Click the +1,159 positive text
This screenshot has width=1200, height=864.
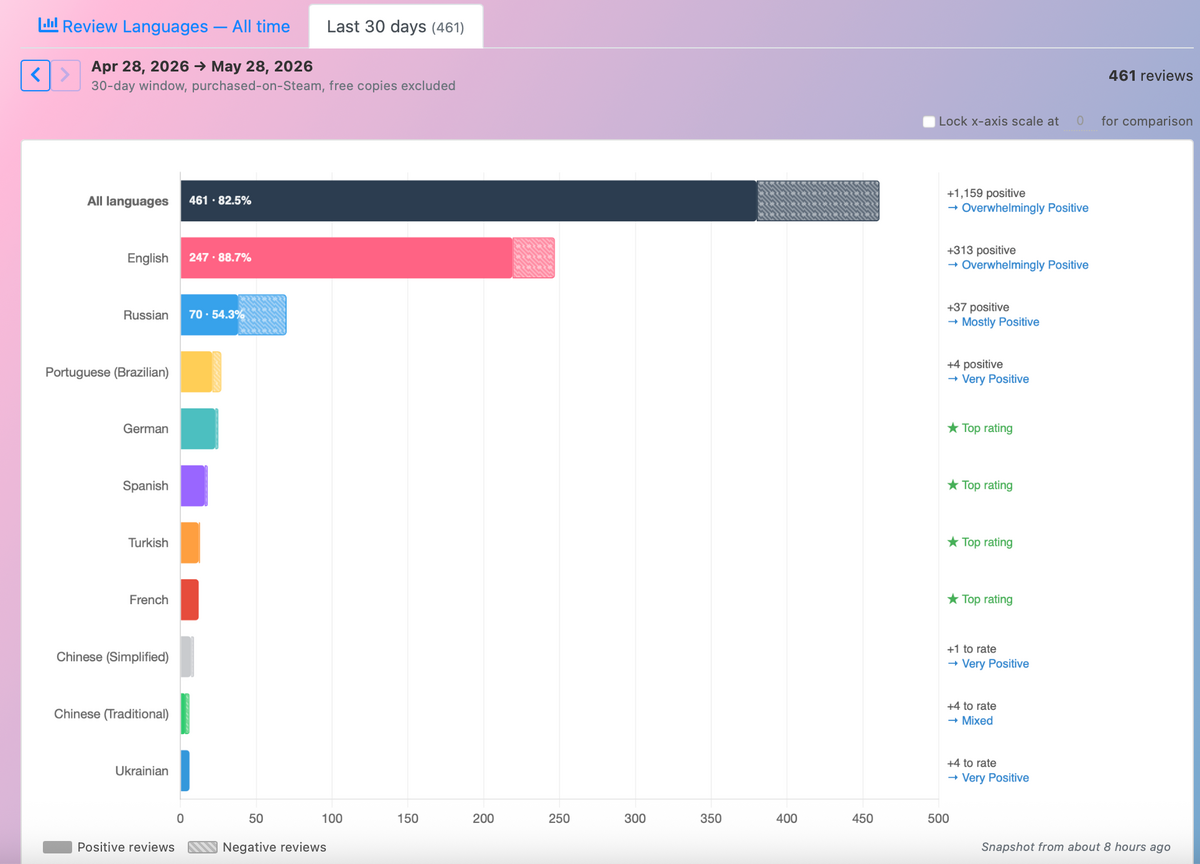[x=986, y=193]
